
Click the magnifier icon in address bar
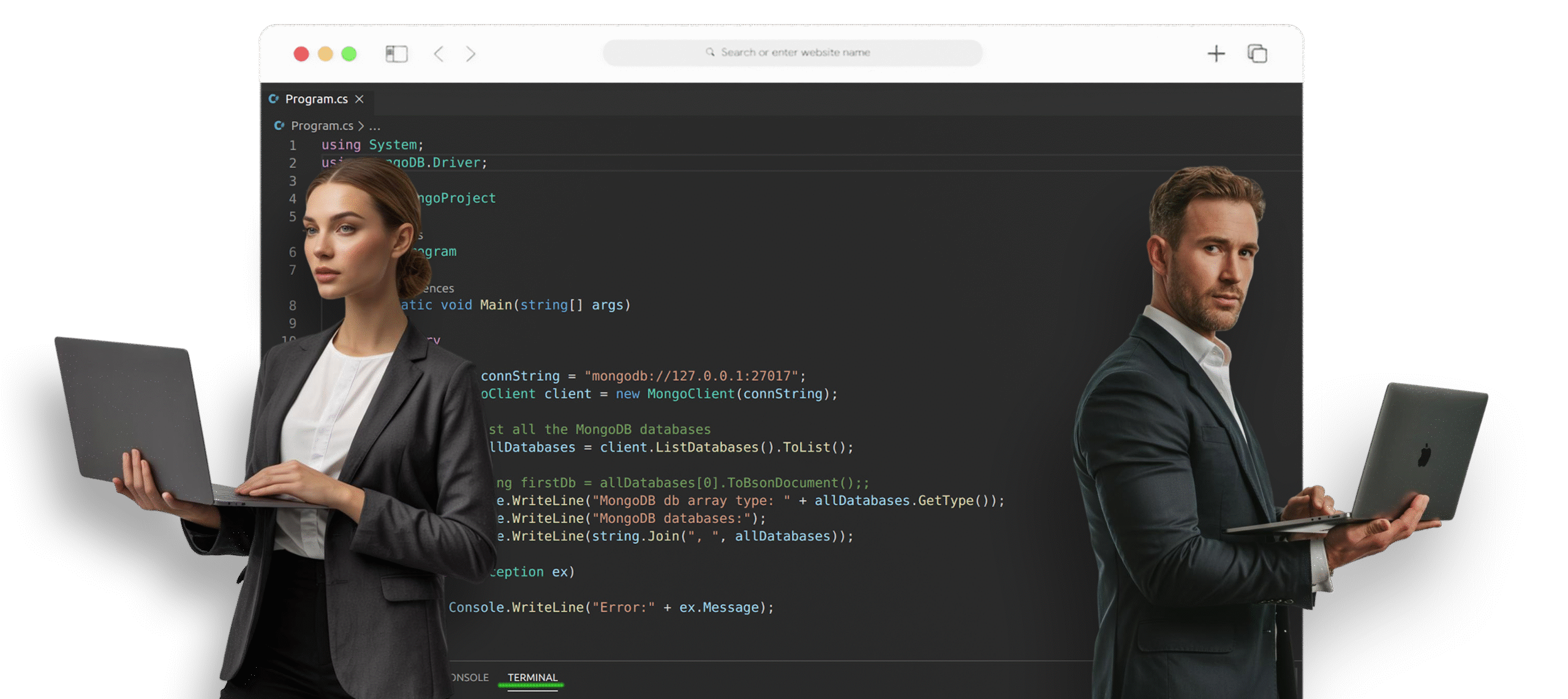(710, 52)
